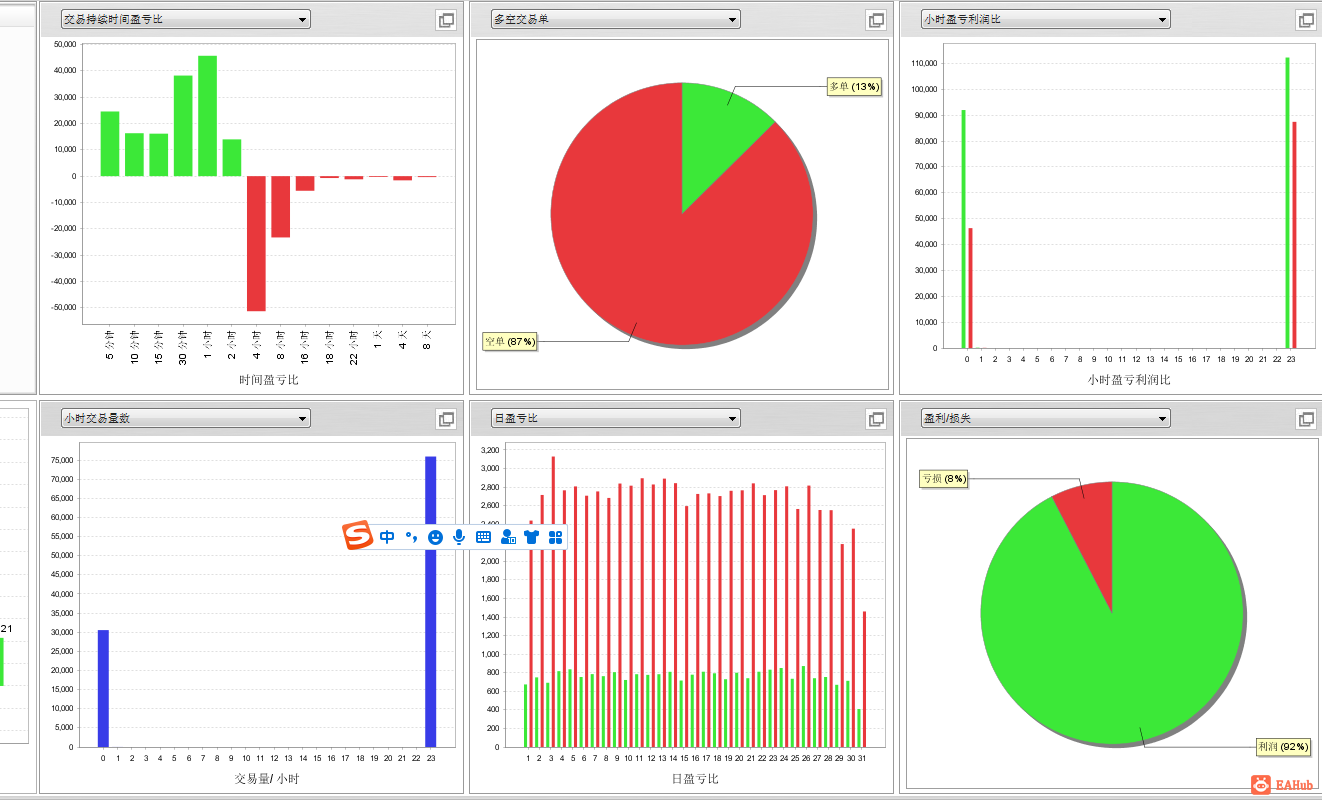
Task: Open the emoji smiley icon on IME bar
Action: pyautogui.click(x=435, y=537)
